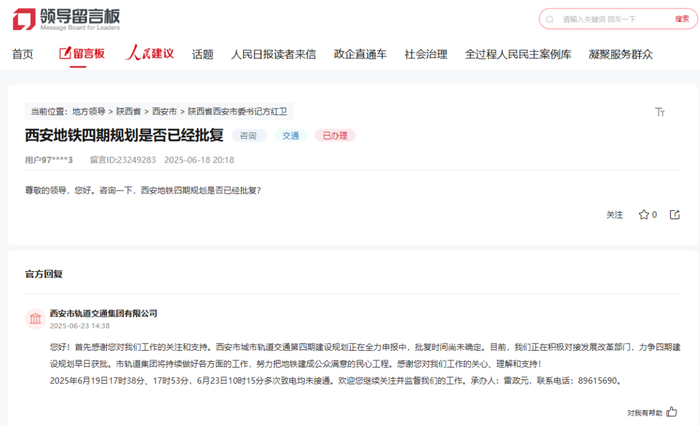
Task: Click the red 搜索 button
Action: 682,19
